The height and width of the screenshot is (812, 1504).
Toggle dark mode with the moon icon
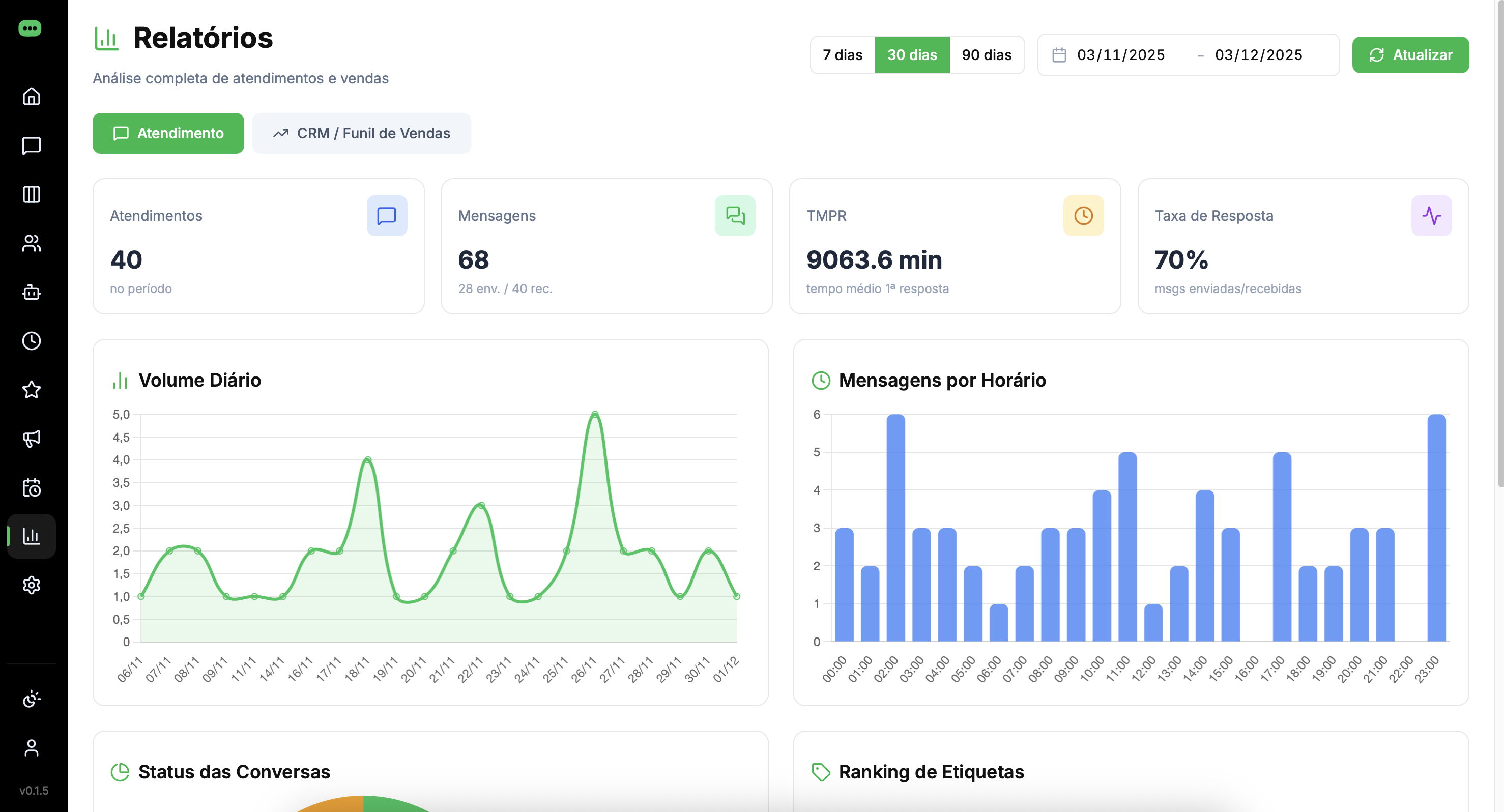[31, 699]
